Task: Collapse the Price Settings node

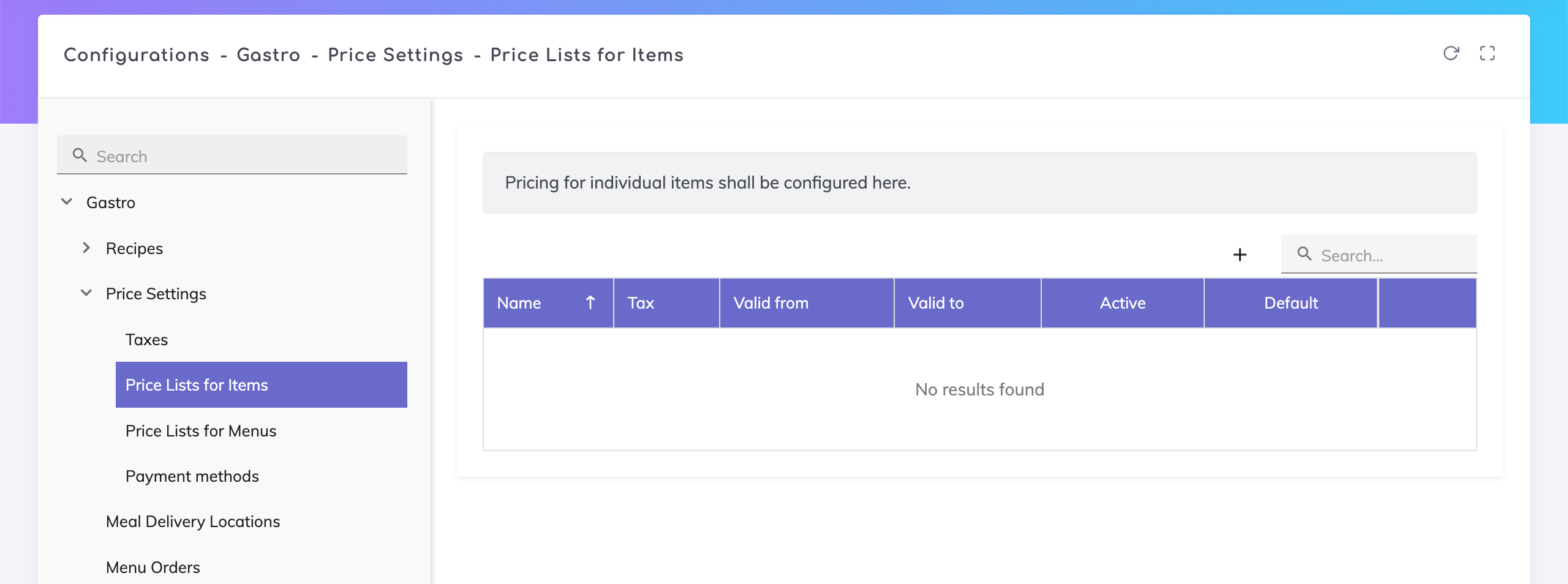Action: point(86,293)
